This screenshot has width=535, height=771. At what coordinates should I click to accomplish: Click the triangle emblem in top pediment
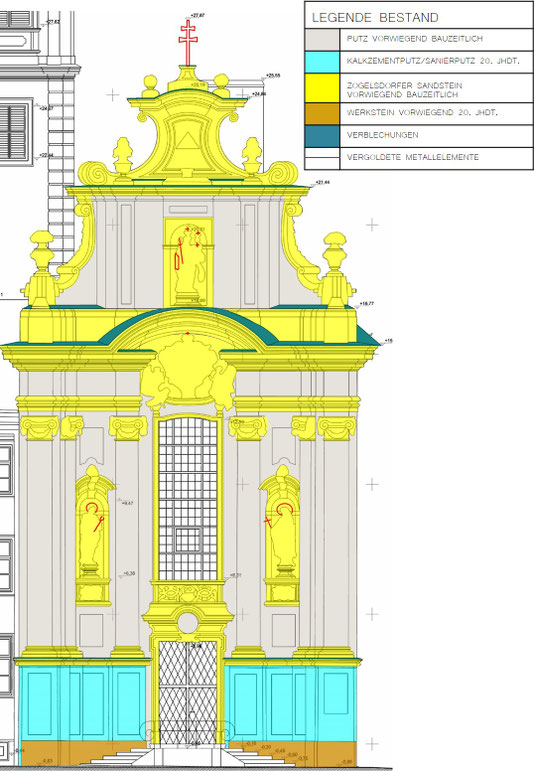coord(188,141)
